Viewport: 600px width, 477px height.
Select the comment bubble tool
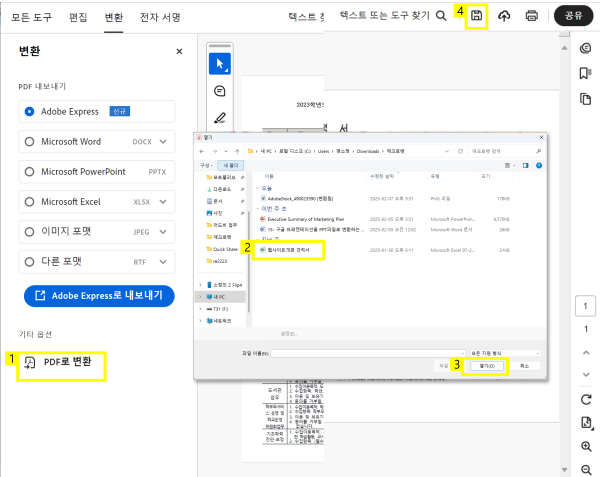coord(220,91)
